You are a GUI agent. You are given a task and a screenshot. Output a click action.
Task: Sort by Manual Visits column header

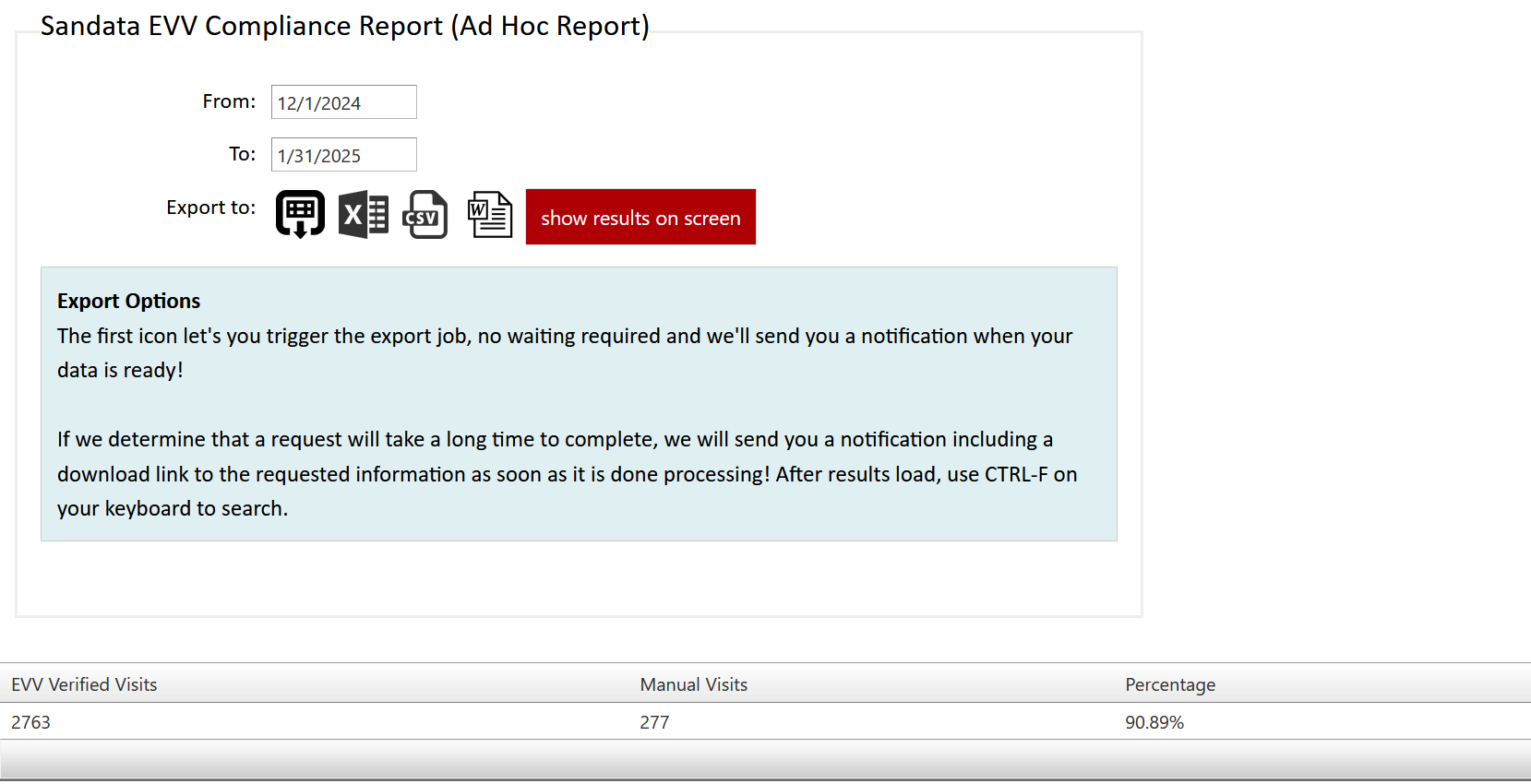(x=694, y=684)
